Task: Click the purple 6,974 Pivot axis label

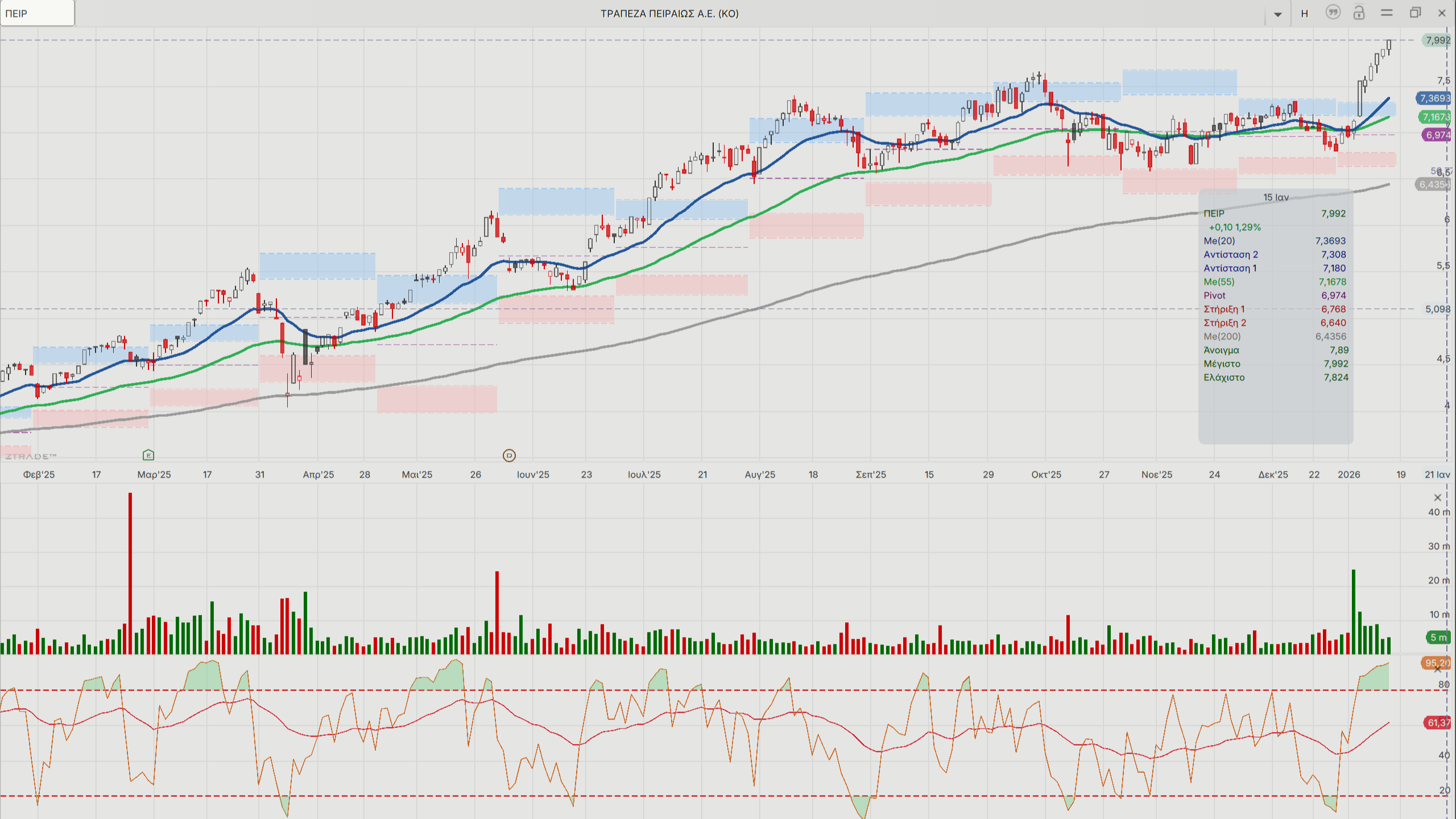Action: (1436, 135)
